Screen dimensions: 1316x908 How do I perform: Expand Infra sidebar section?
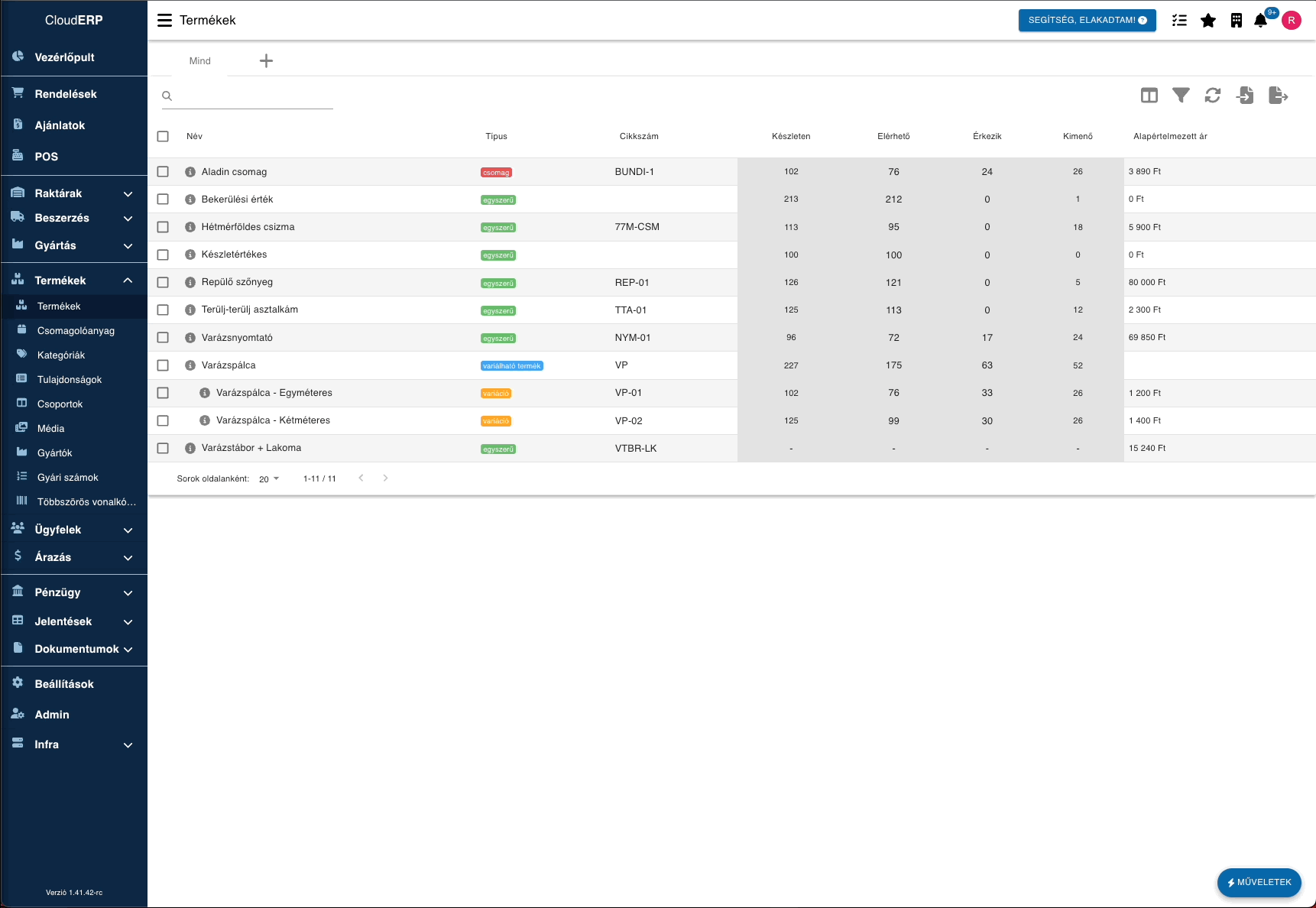74,744
